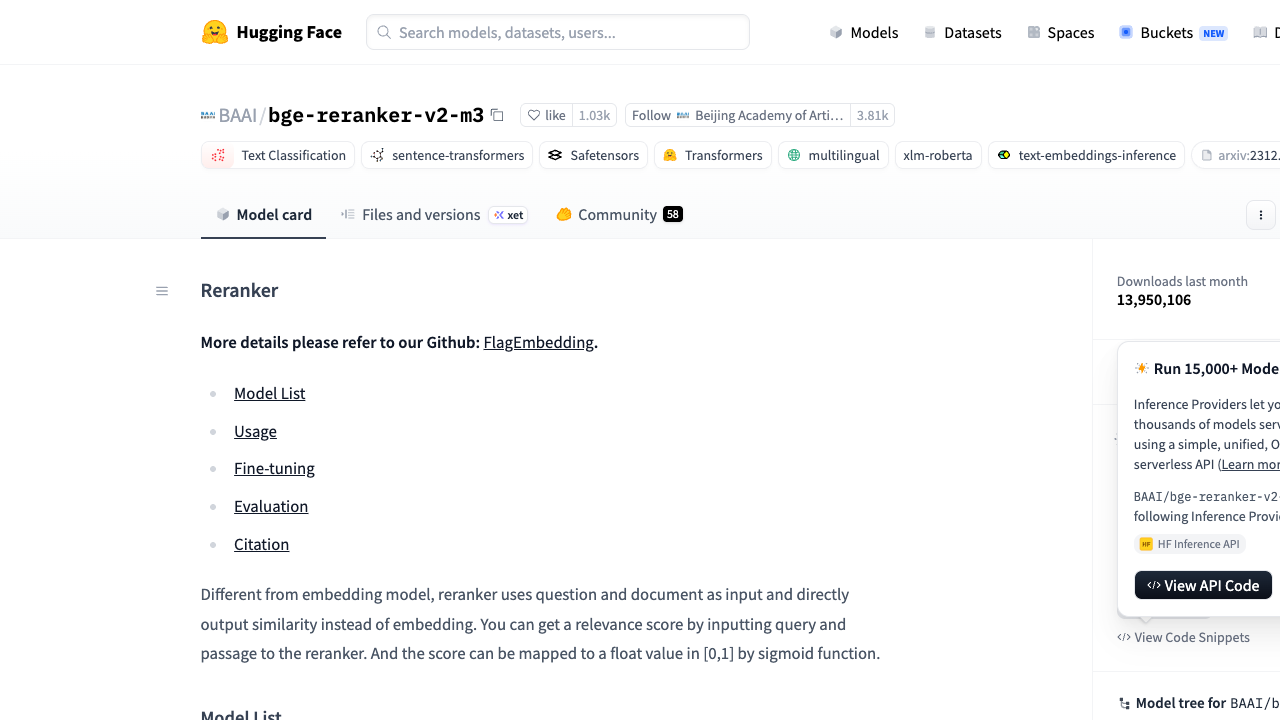Click the text-embeddings-inference tag
This screenshot has width=1280, height=720.
click(1086, 155)
